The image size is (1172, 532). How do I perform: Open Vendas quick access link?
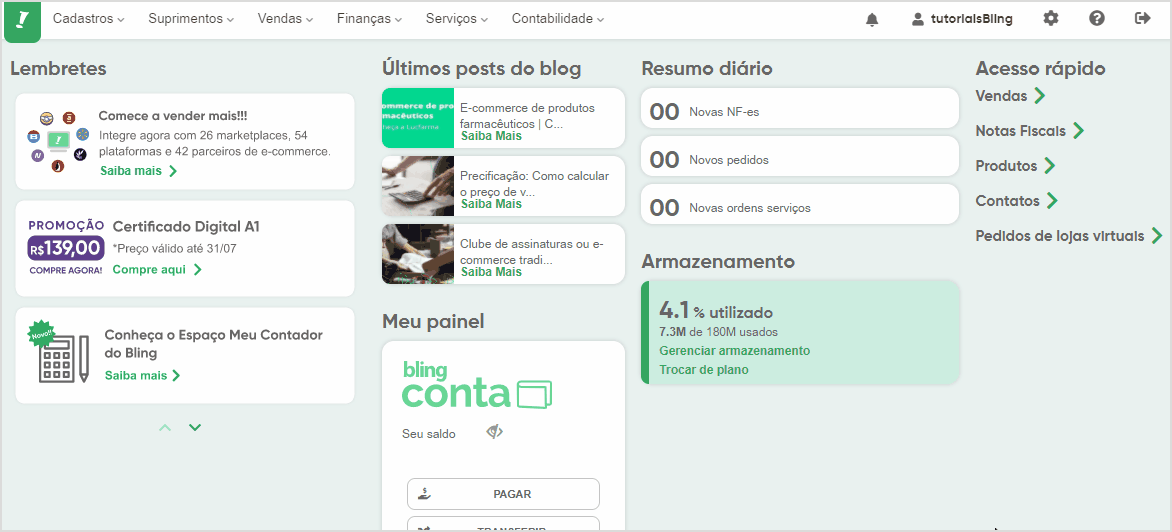pyautogui.click(x=1011, y=96)
